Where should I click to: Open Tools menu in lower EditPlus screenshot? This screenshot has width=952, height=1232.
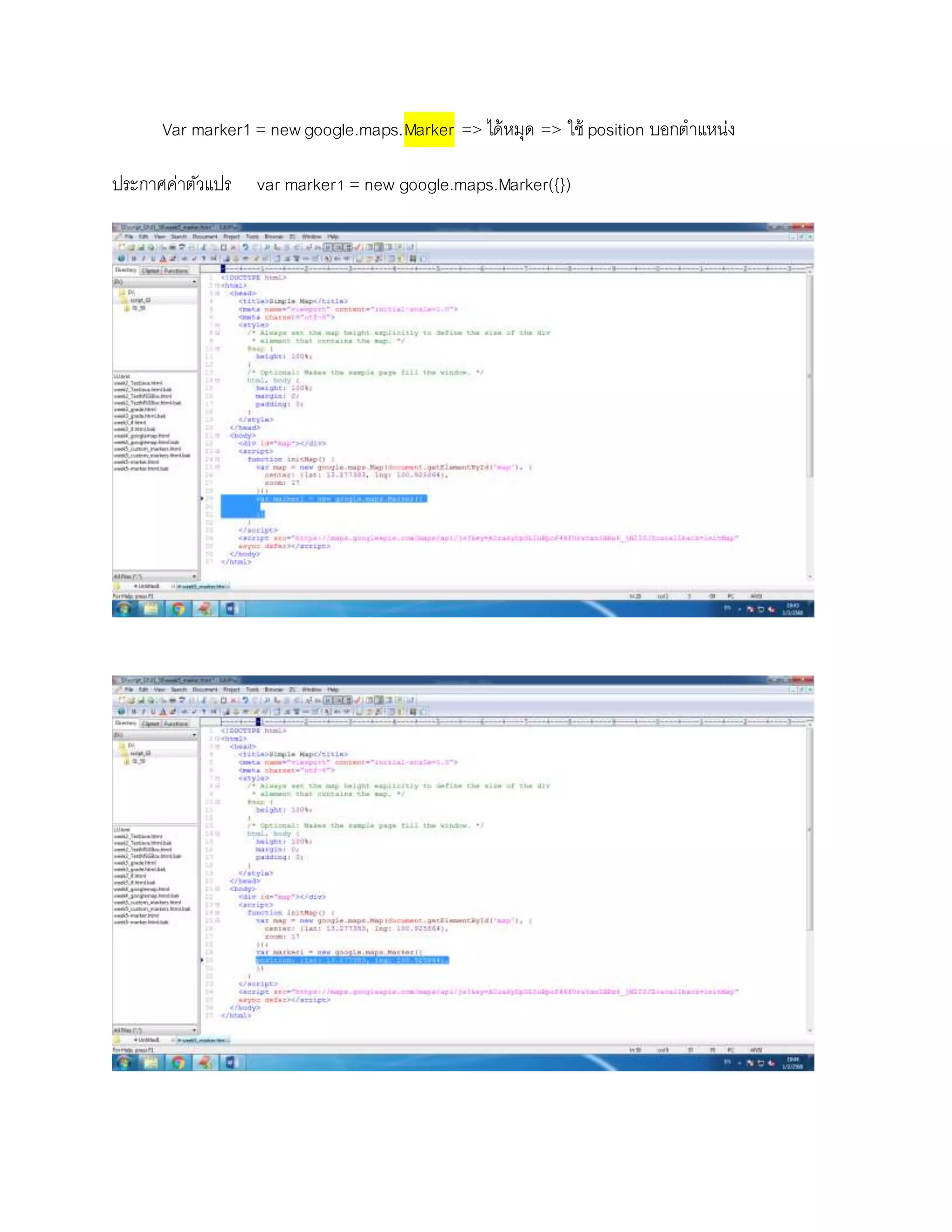point(252,690)
